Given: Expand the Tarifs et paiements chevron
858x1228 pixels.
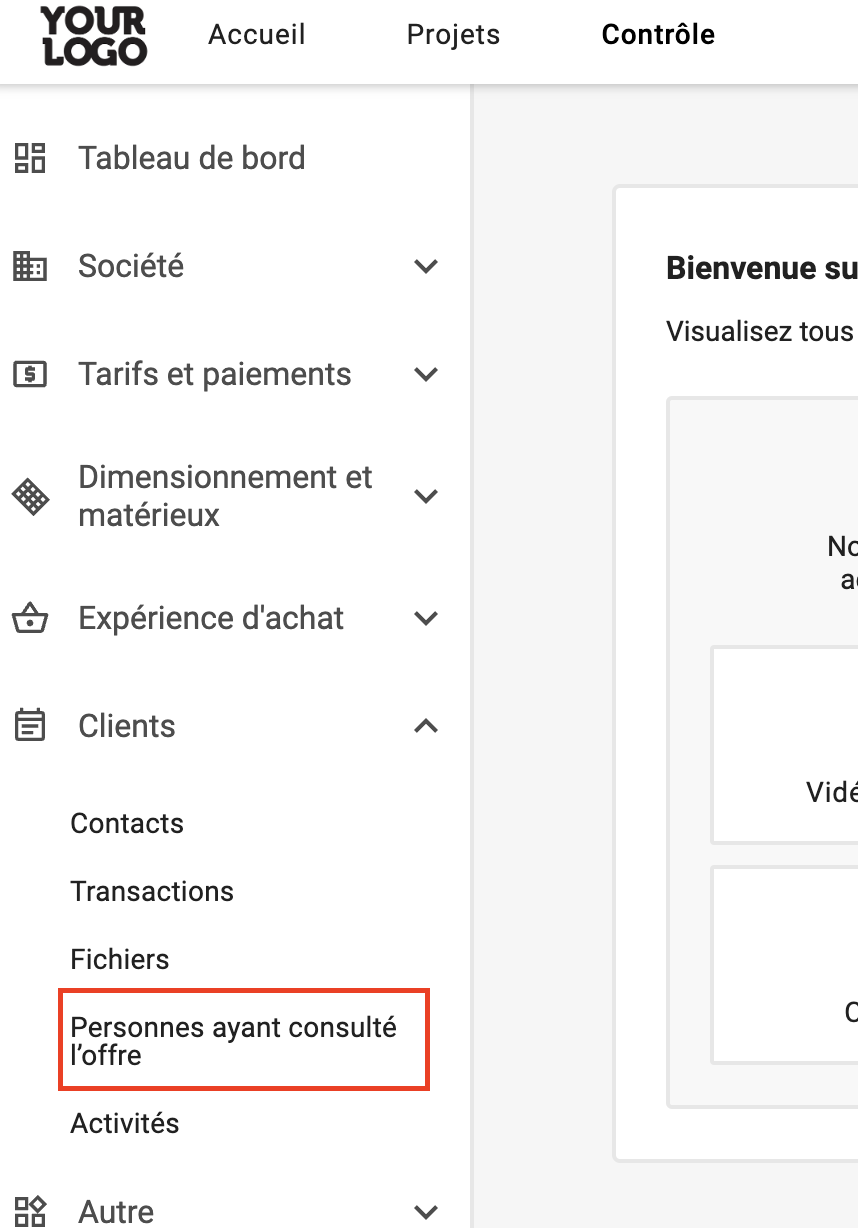Looking at the screenshot, I should coord(426,375).
